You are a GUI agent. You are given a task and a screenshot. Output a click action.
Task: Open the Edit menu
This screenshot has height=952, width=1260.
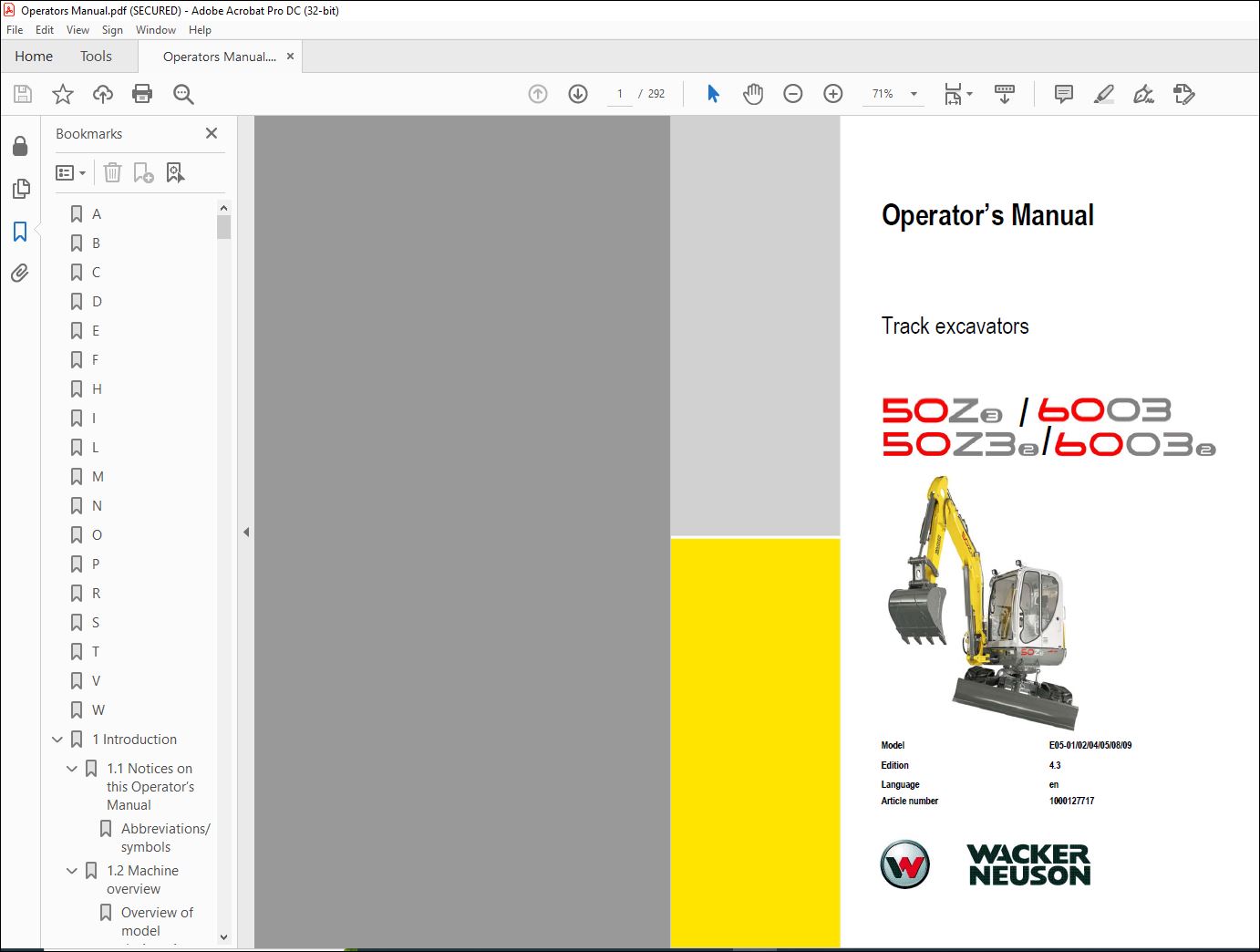[45, 30]
